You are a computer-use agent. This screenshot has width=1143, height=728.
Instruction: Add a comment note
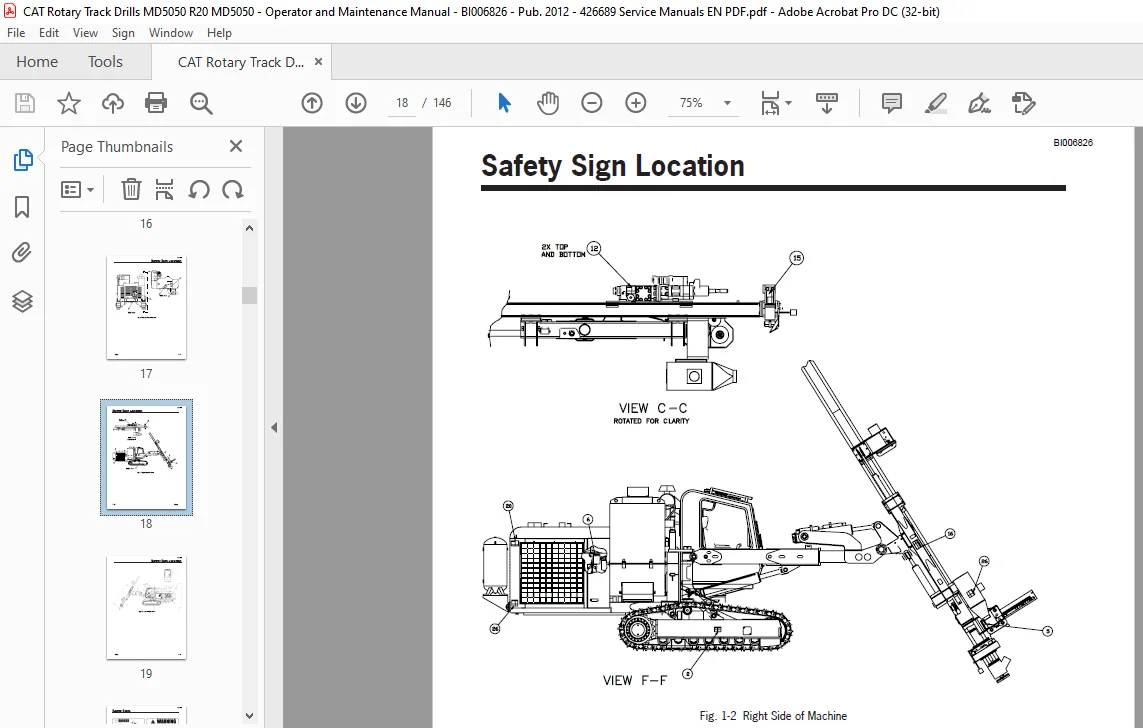coord(892,103)
